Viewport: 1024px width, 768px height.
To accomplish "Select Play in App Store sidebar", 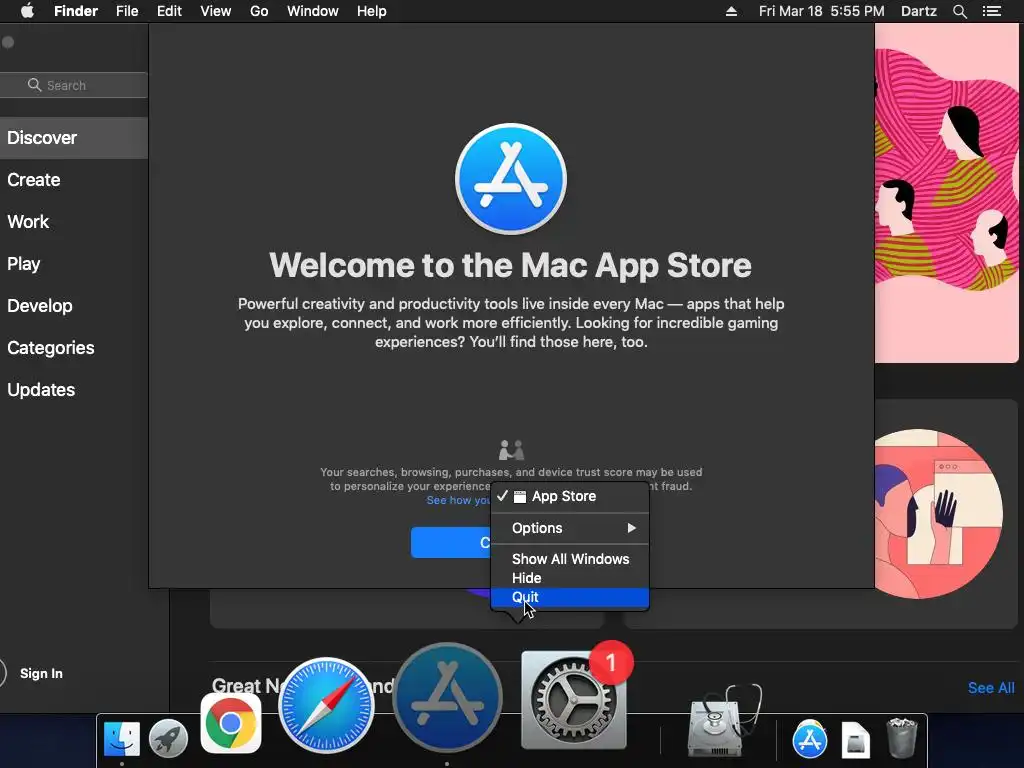I will (x=74, y=264).
